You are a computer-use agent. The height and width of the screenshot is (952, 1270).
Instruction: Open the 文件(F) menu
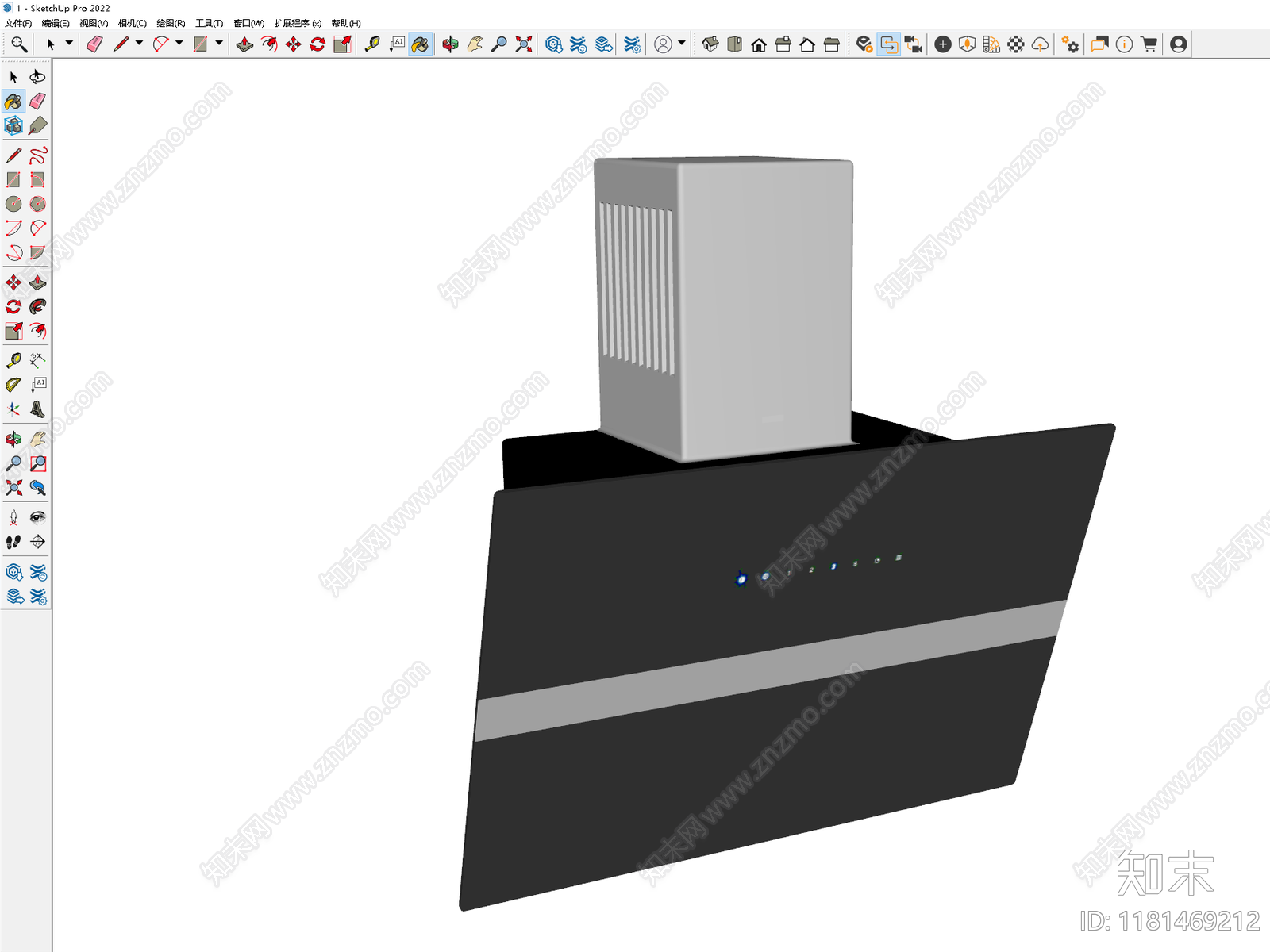[x=18, y=23]
